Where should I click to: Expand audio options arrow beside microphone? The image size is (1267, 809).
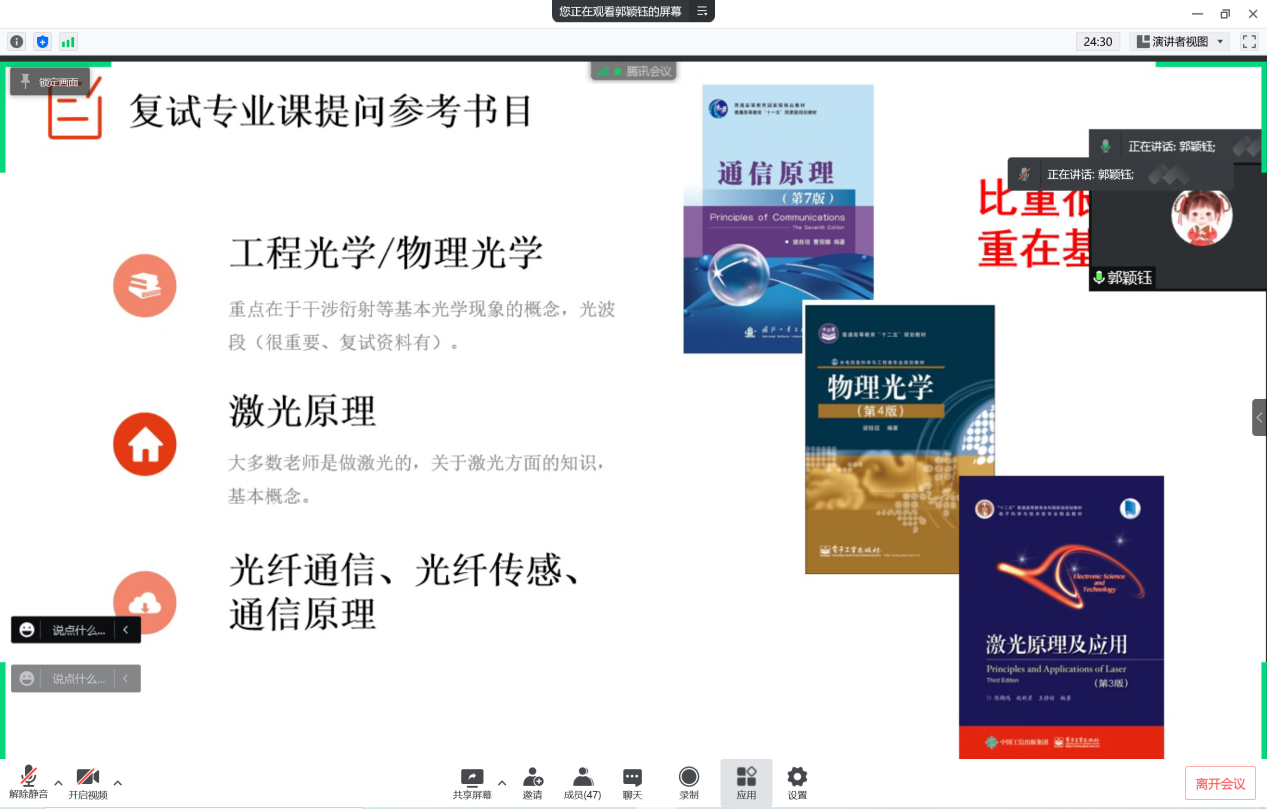(x=58, y=782)
